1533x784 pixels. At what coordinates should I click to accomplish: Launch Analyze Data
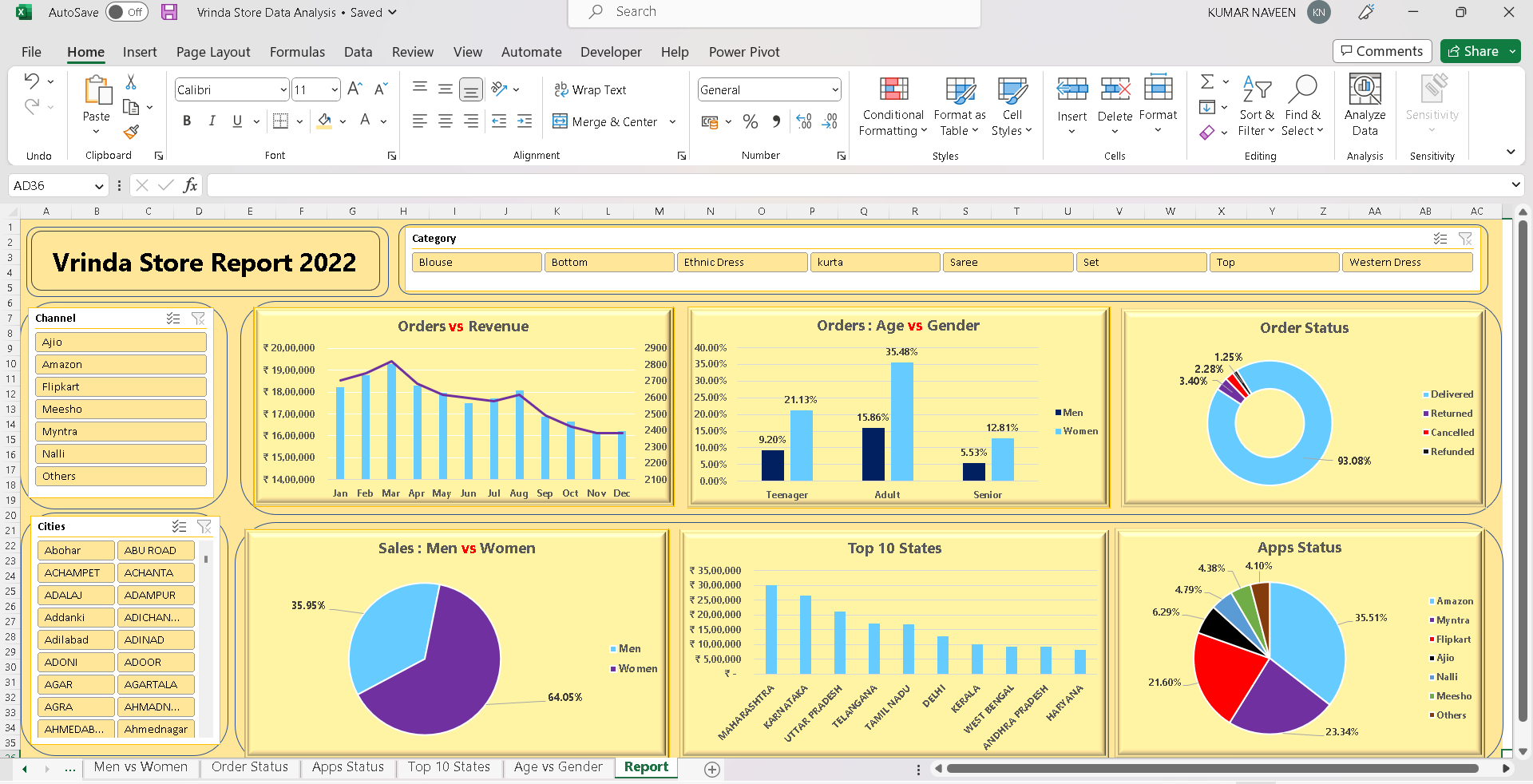pyautogui.click(x=1365, y=106)
